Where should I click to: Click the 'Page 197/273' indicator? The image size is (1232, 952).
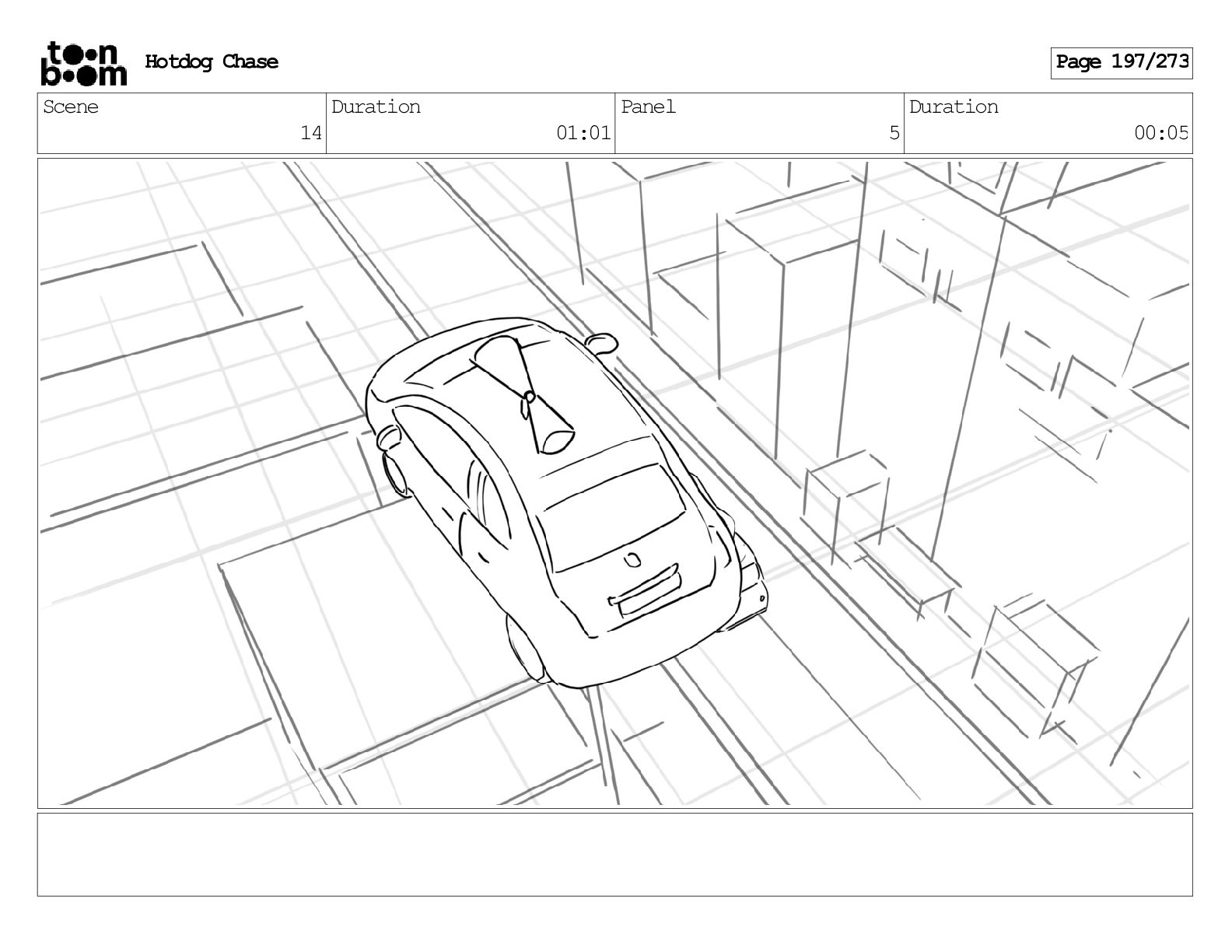pyautogui.click(x=1122, y=62)
